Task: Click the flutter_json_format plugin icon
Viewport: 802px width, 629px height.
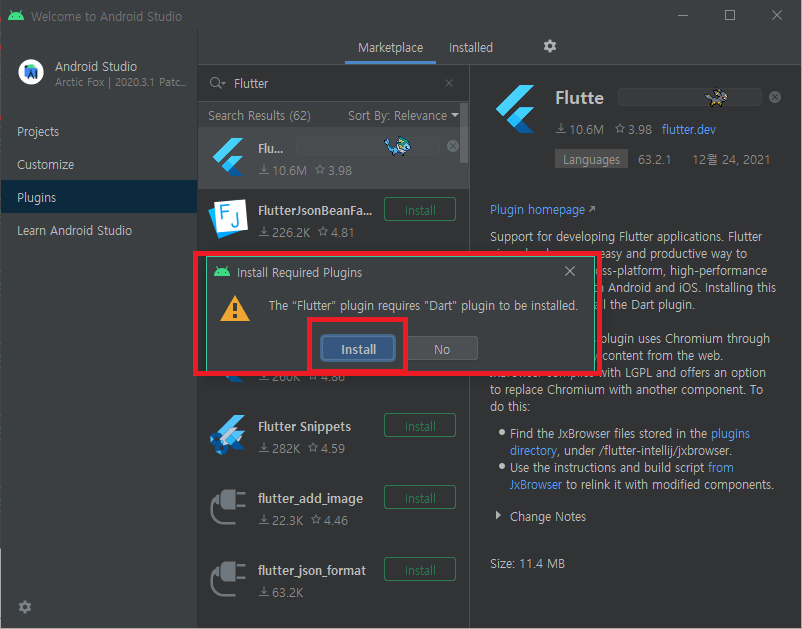Action: click(228, 579)
